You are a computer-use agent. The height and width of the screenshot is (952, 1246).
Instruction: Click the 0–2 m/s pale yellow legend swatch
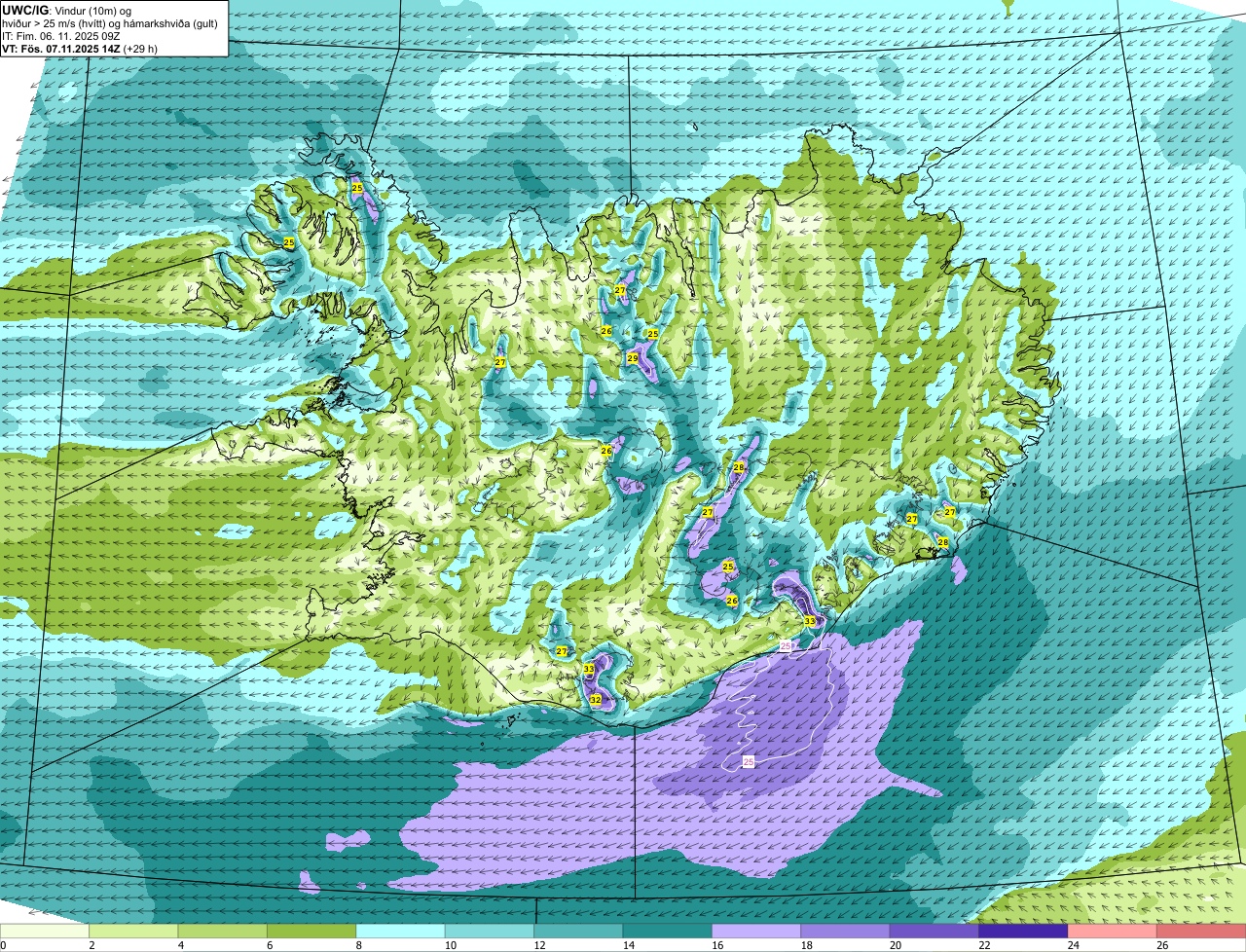[x=45, y=932]
